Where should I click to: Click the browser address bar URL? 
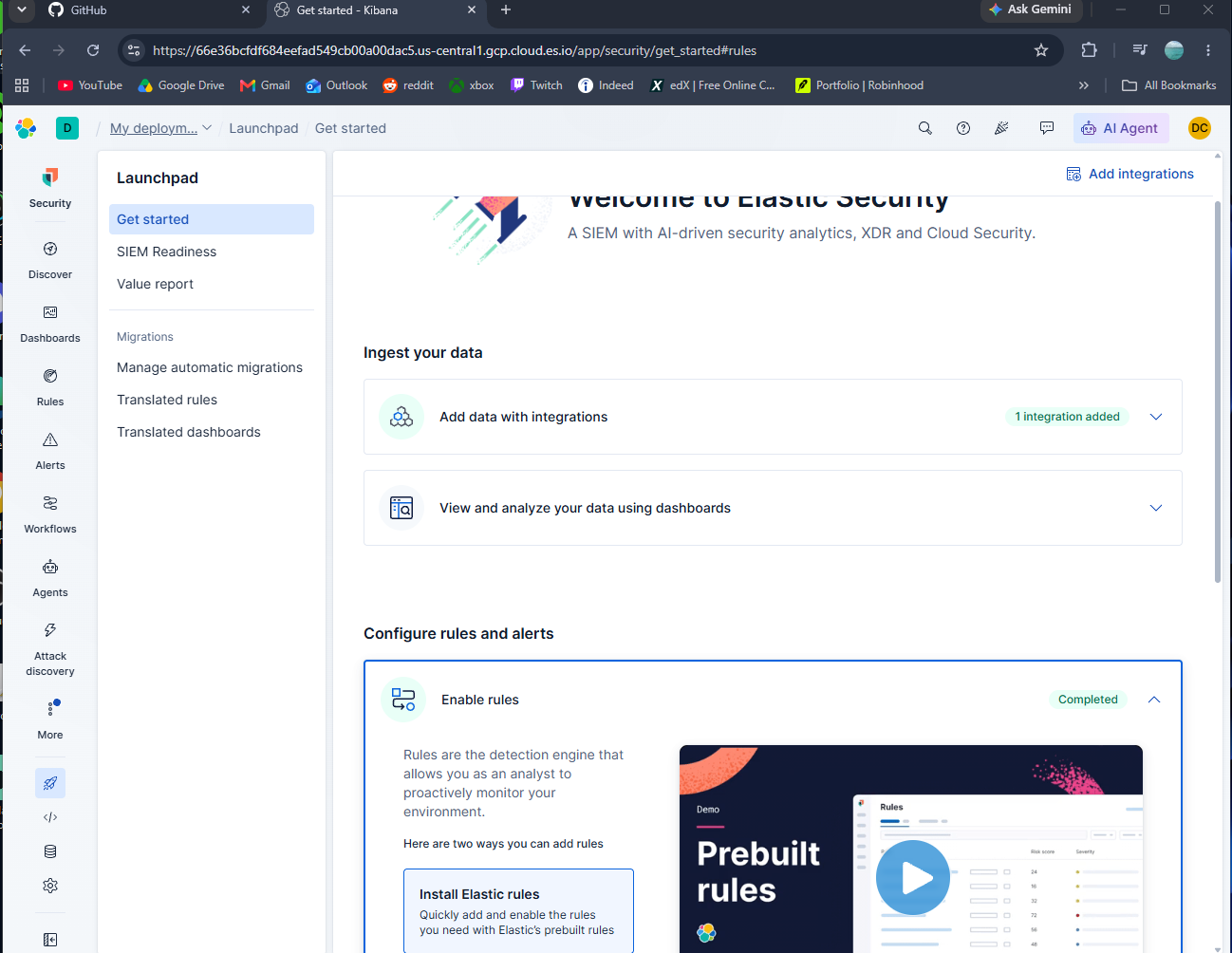pos(455,50)
